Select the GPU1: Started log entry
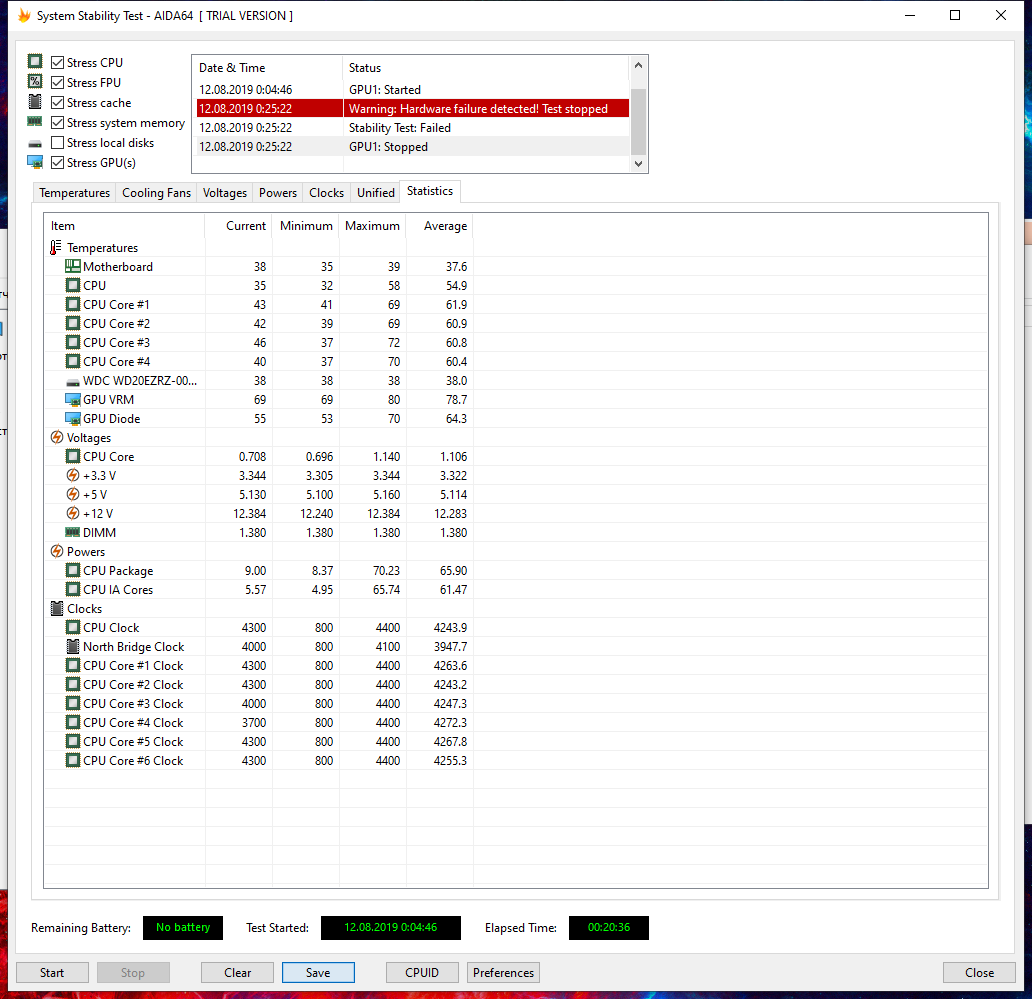Viewport: 1032px width, 999px height. [x=413, y=90]
